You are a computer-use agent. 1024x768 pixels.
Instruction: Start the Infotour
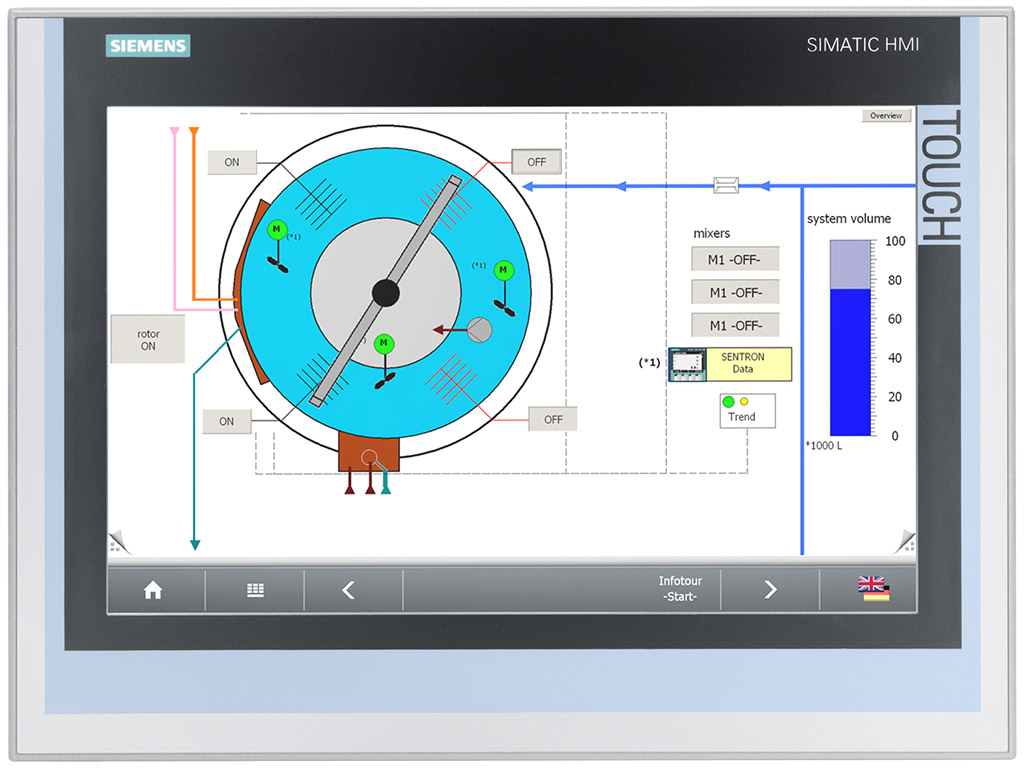click(680, 589)
